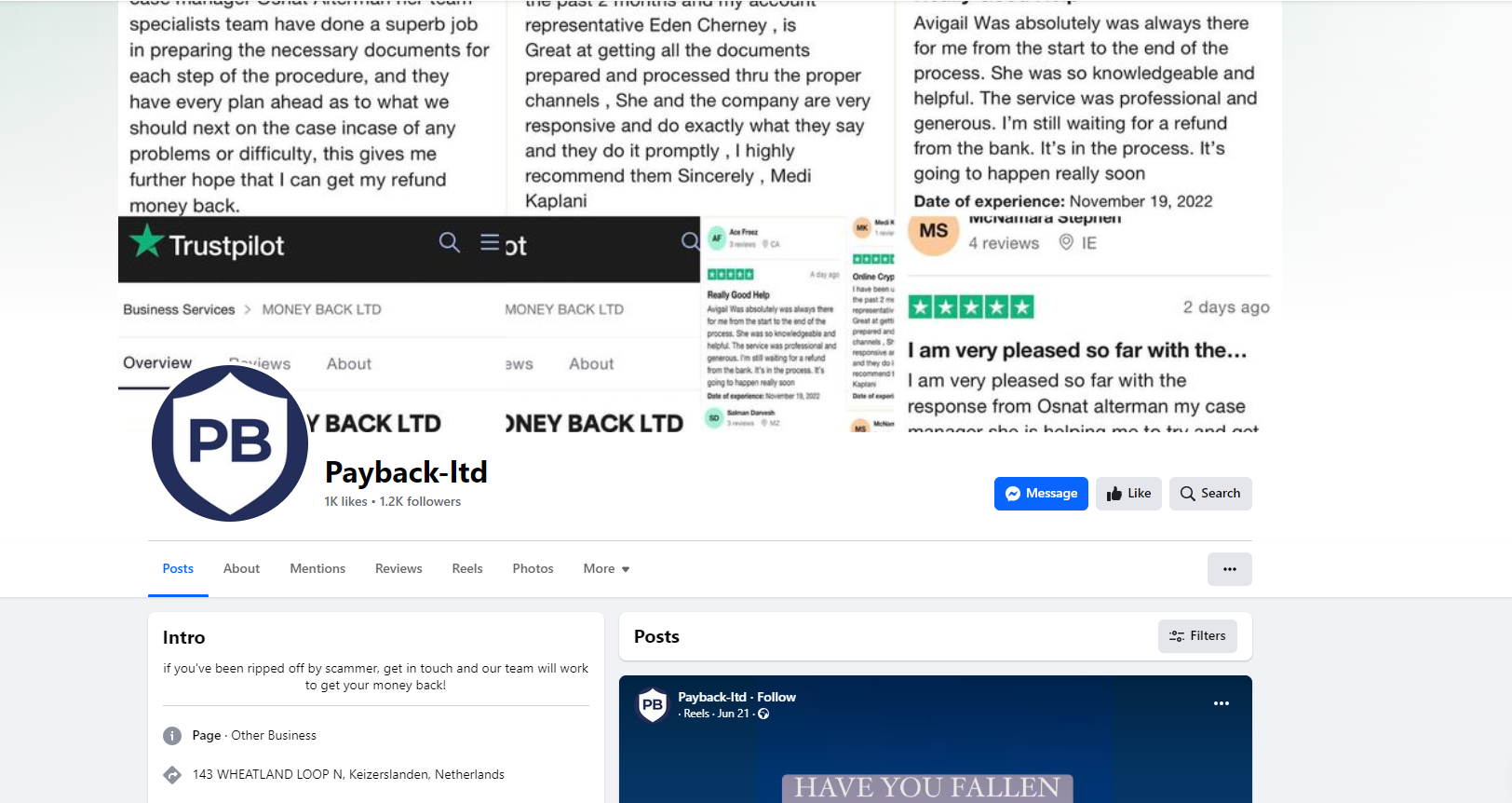Viewport: 1512px width, 803px height.
Task: Click the PB avatar on the reel post
Action: click(653, 705)
